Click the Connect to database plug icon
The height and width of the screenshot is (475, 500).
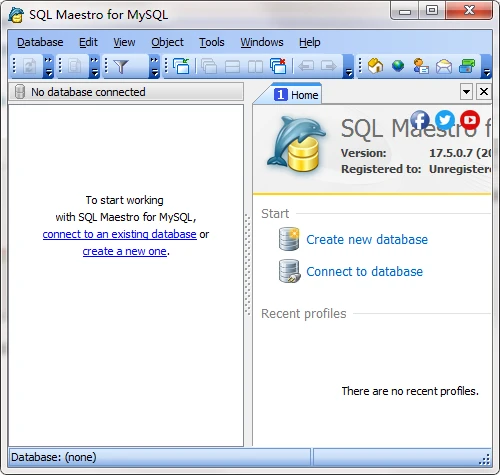[x=289, y=271]
